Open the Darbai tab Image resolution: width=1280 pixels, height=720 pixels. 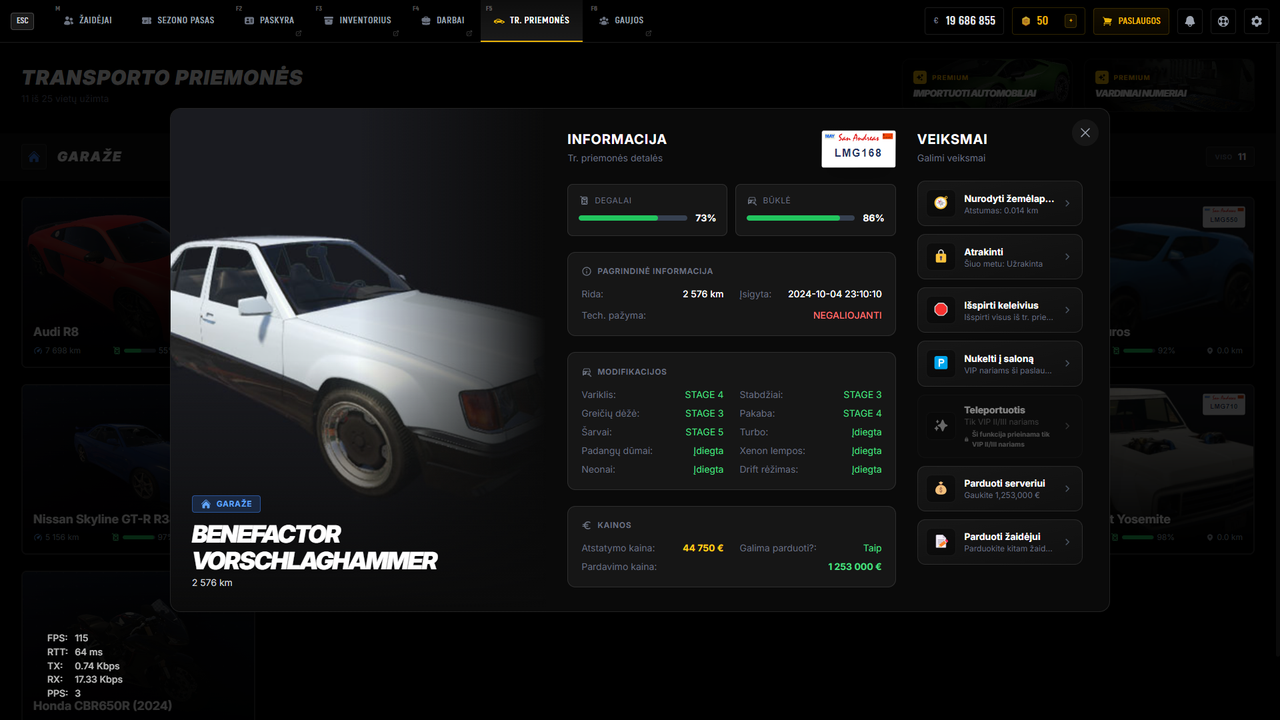pyautogui.click(x=442, y=20)
